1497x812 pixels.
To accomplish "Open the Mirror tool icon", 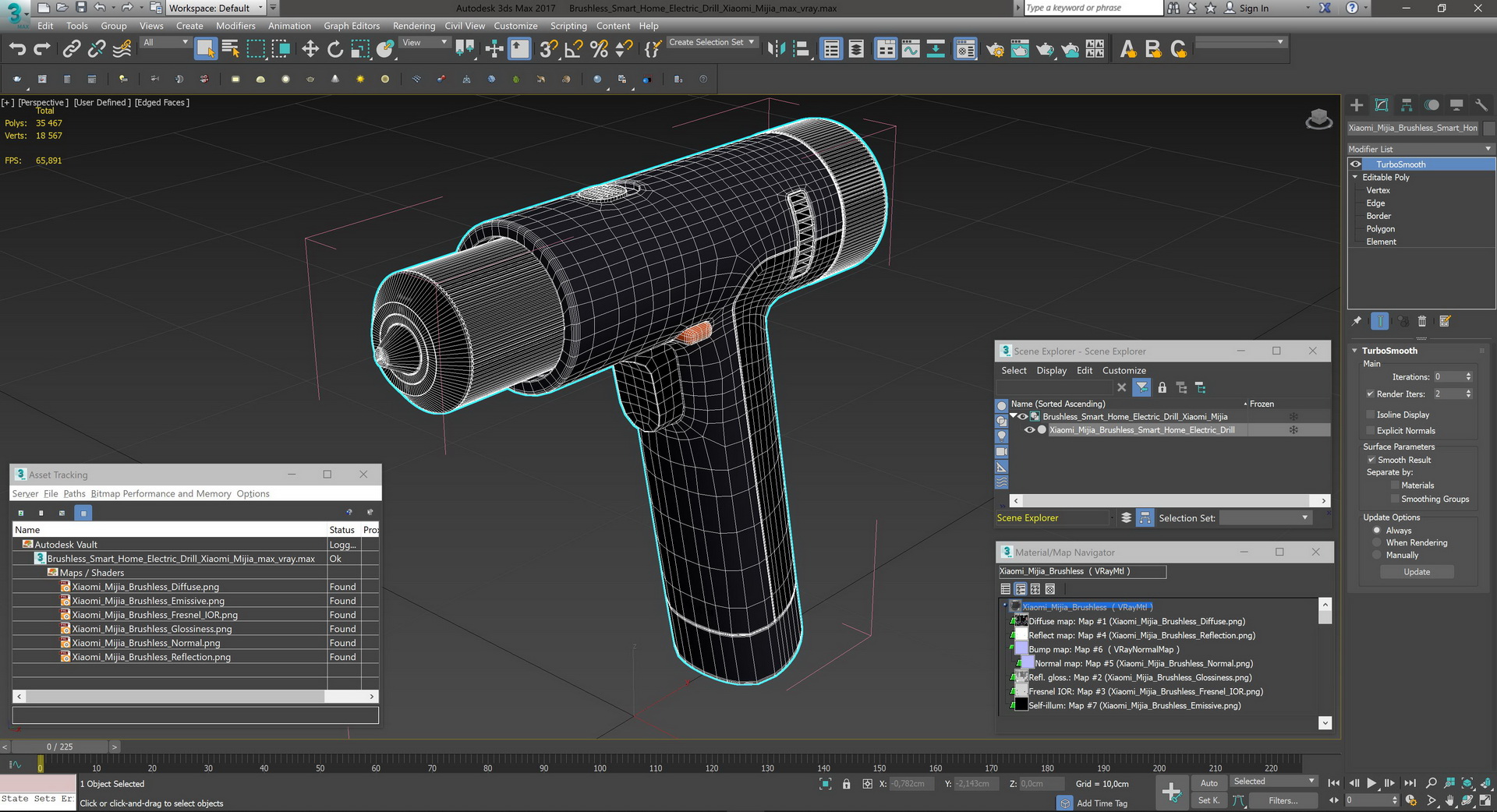I will [776, 49].
